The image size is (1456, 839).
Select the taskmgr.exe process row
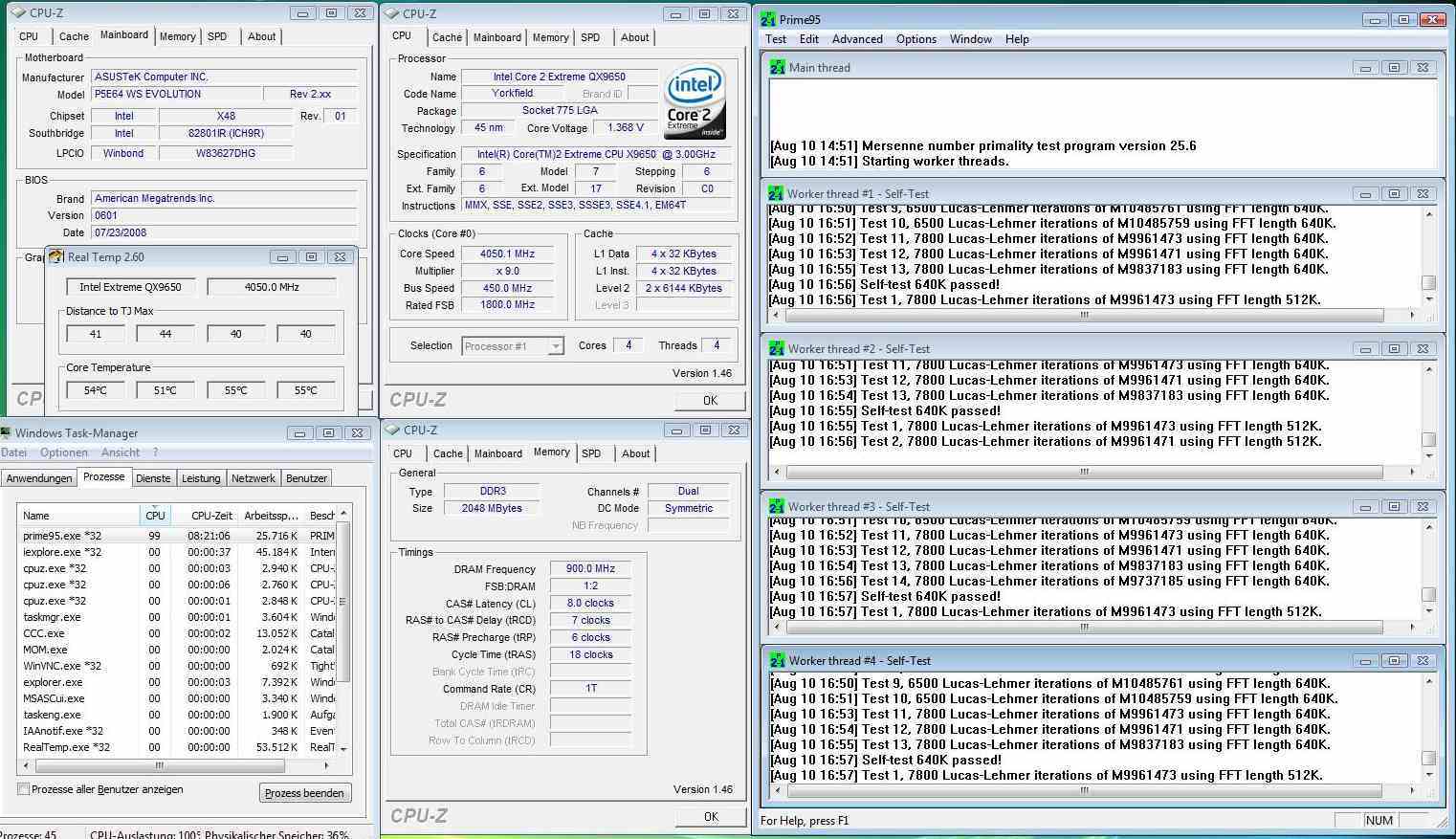click(177, 617)
